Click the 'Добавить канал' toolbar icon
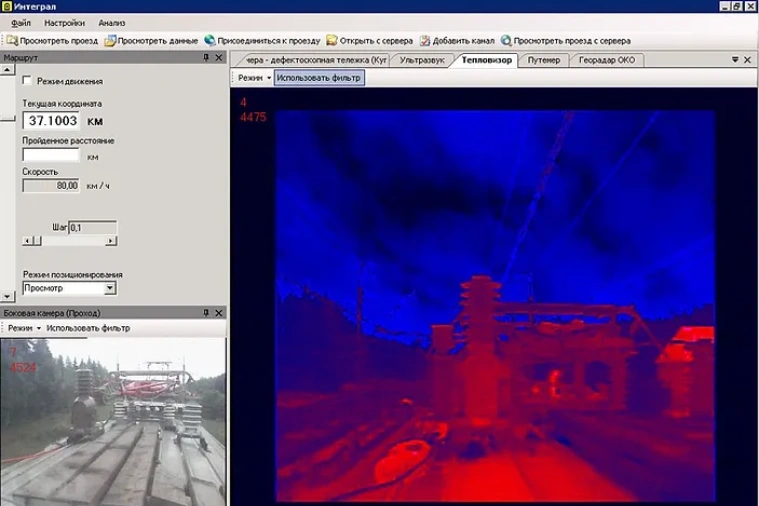The height and width of the screenshot is (506, 759). (425, 41)
